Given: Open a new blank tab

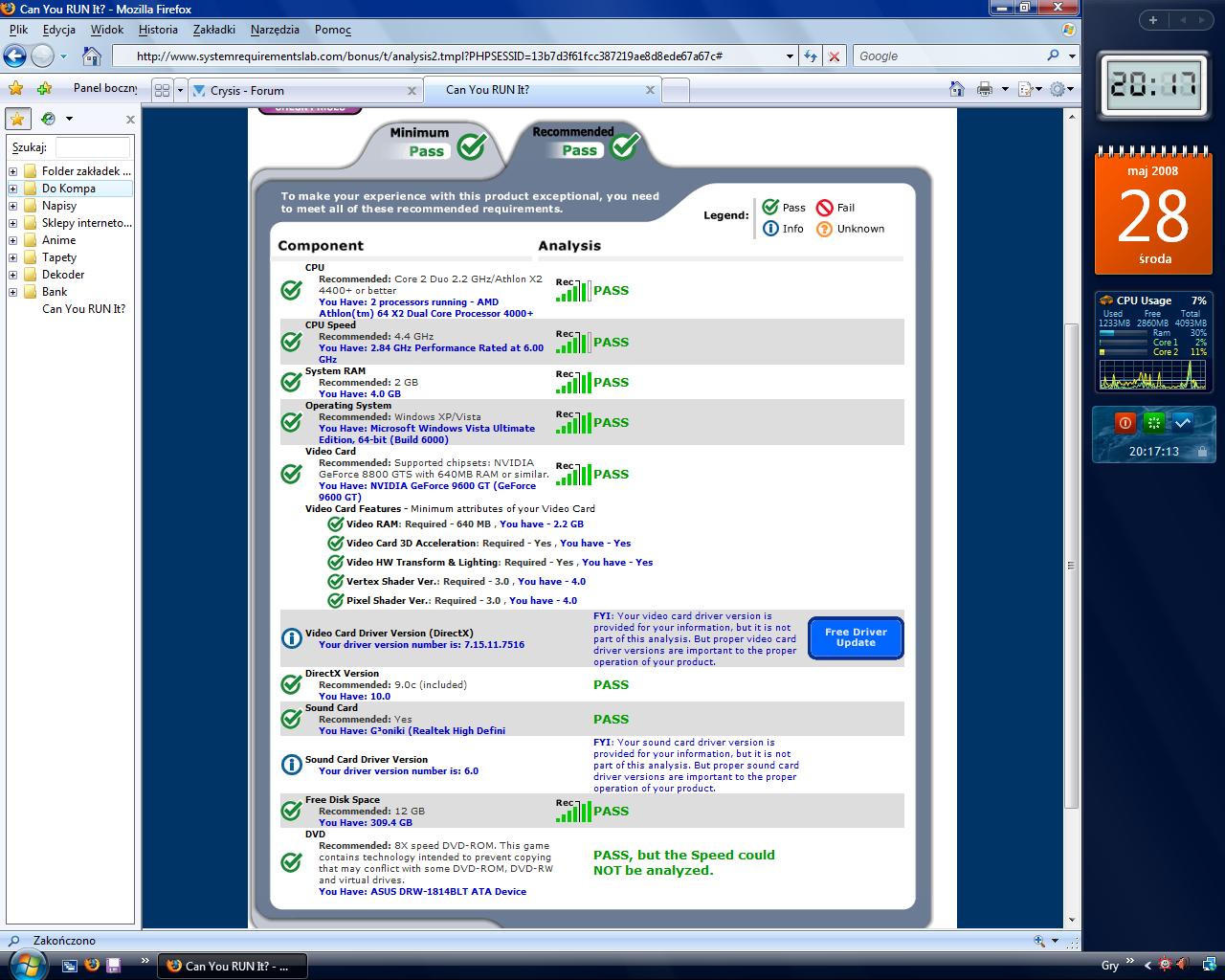Looking at the screenshot, I should pos(675,91).
